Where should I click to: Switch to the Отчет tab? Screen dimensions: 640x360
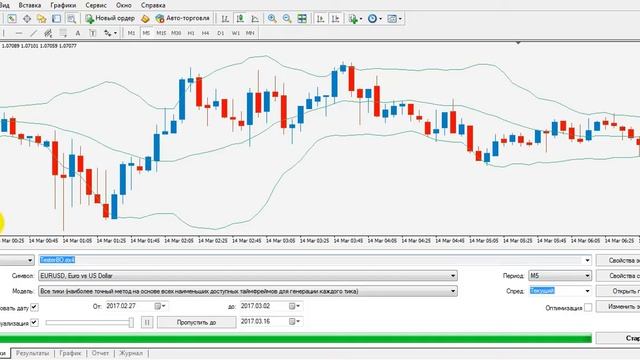100,353
